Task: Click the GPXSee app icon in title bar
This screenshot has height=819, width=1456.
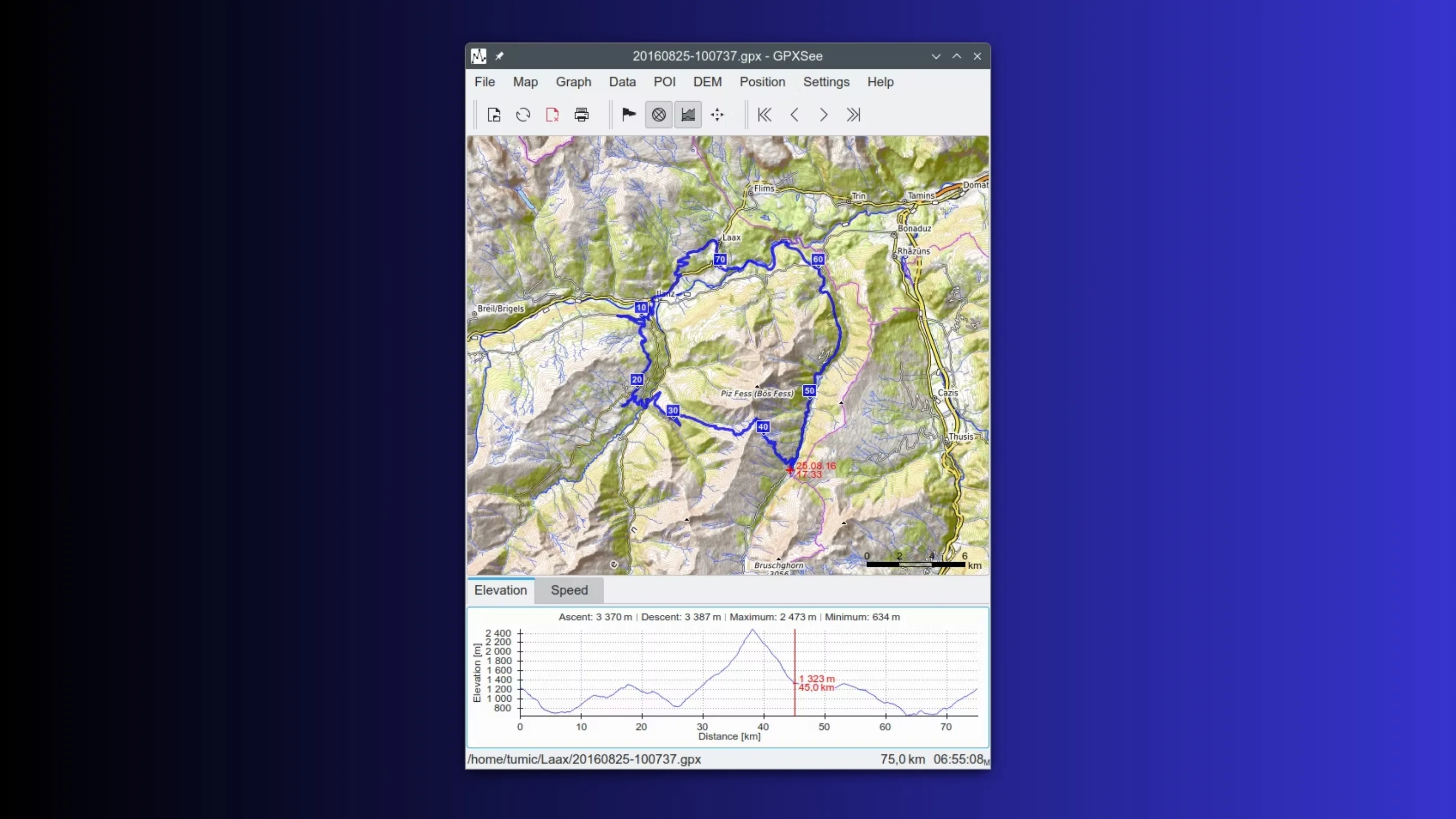Action: coord(479,56)
